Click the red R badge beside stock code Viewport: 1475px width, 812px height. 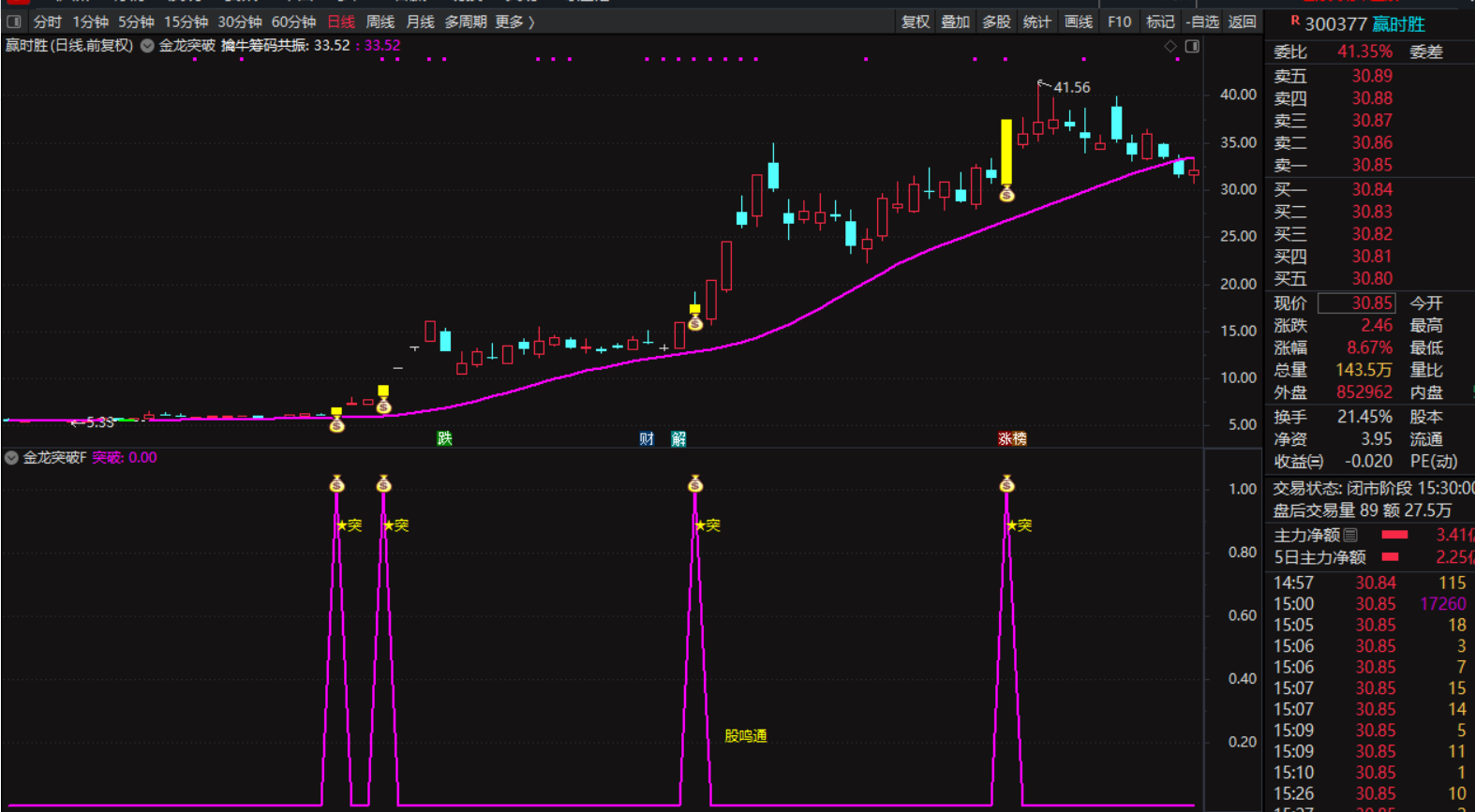coord(1295,21)
